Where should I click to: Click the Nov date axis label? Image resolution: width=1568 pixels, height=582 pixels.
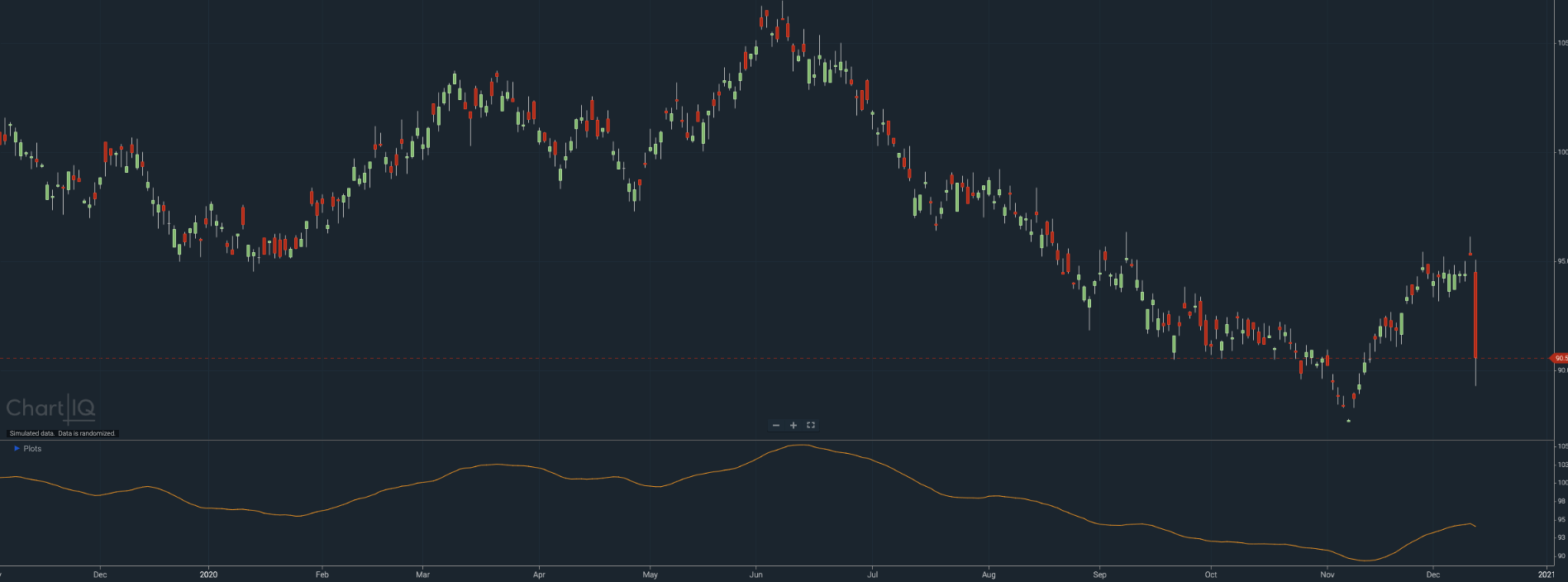click(x=1327, y=574)
